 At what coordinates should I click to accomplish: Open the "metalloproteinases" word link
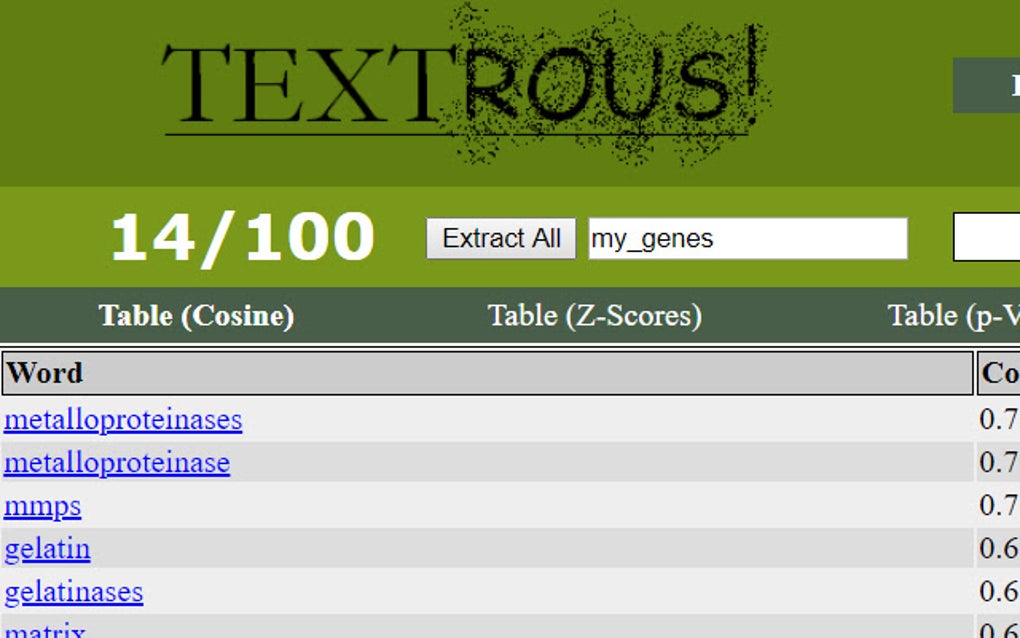[123, 420]
